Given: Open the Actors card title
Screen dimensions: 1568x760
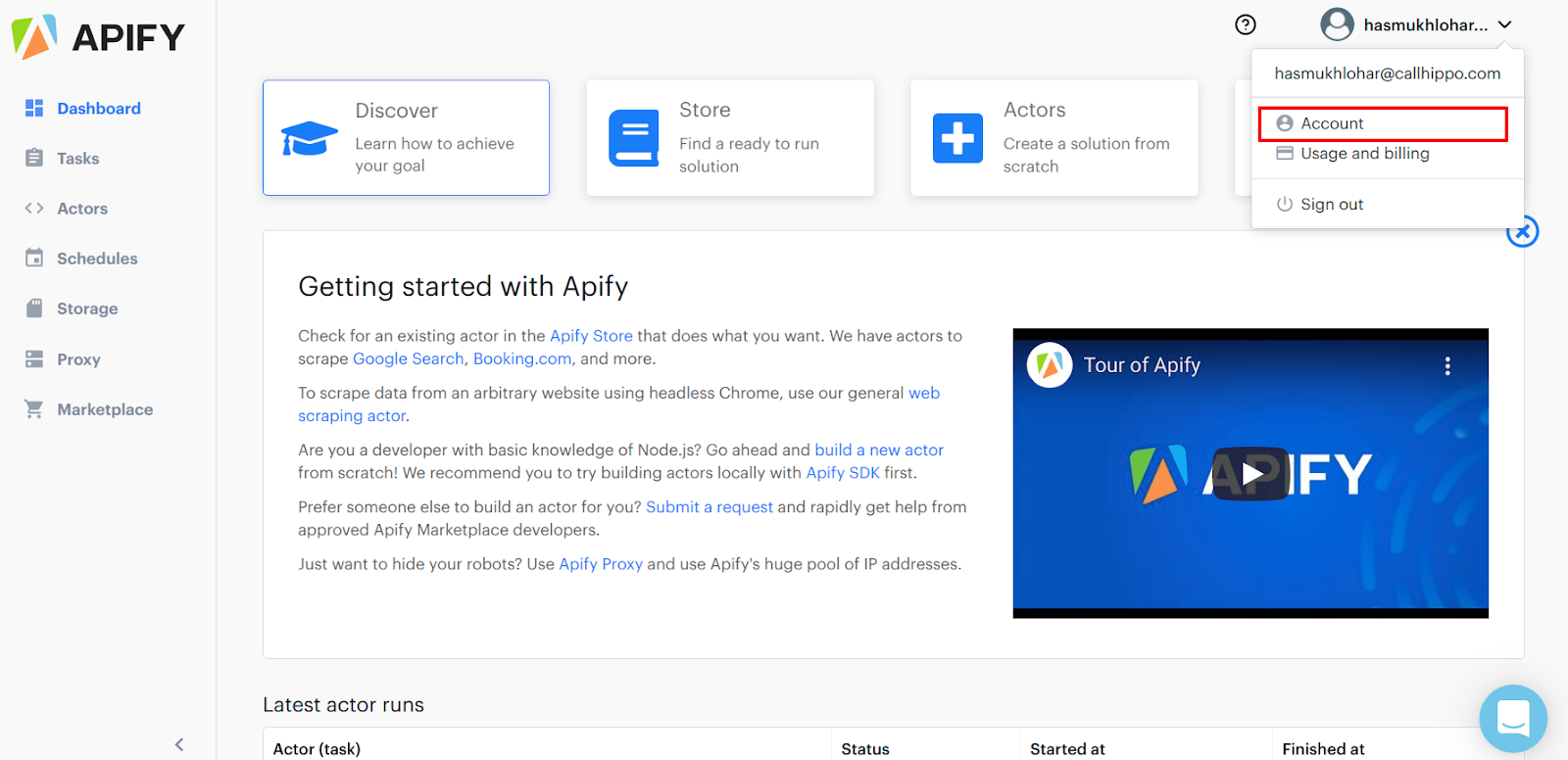Looking at the screenshot, I should (1034, 110).
